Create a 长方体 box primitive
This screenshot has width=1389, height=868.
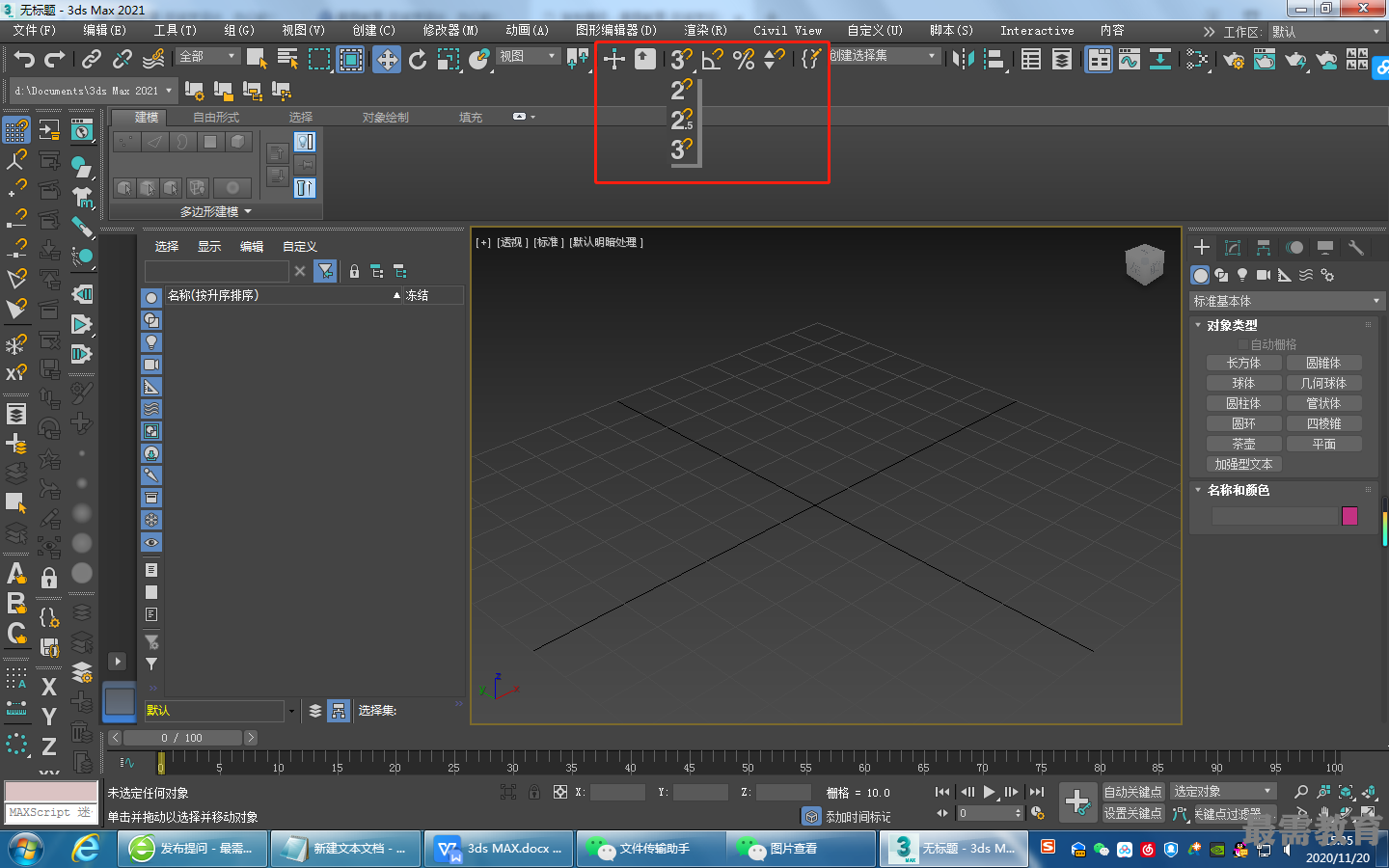click(x=1243, y=364)
